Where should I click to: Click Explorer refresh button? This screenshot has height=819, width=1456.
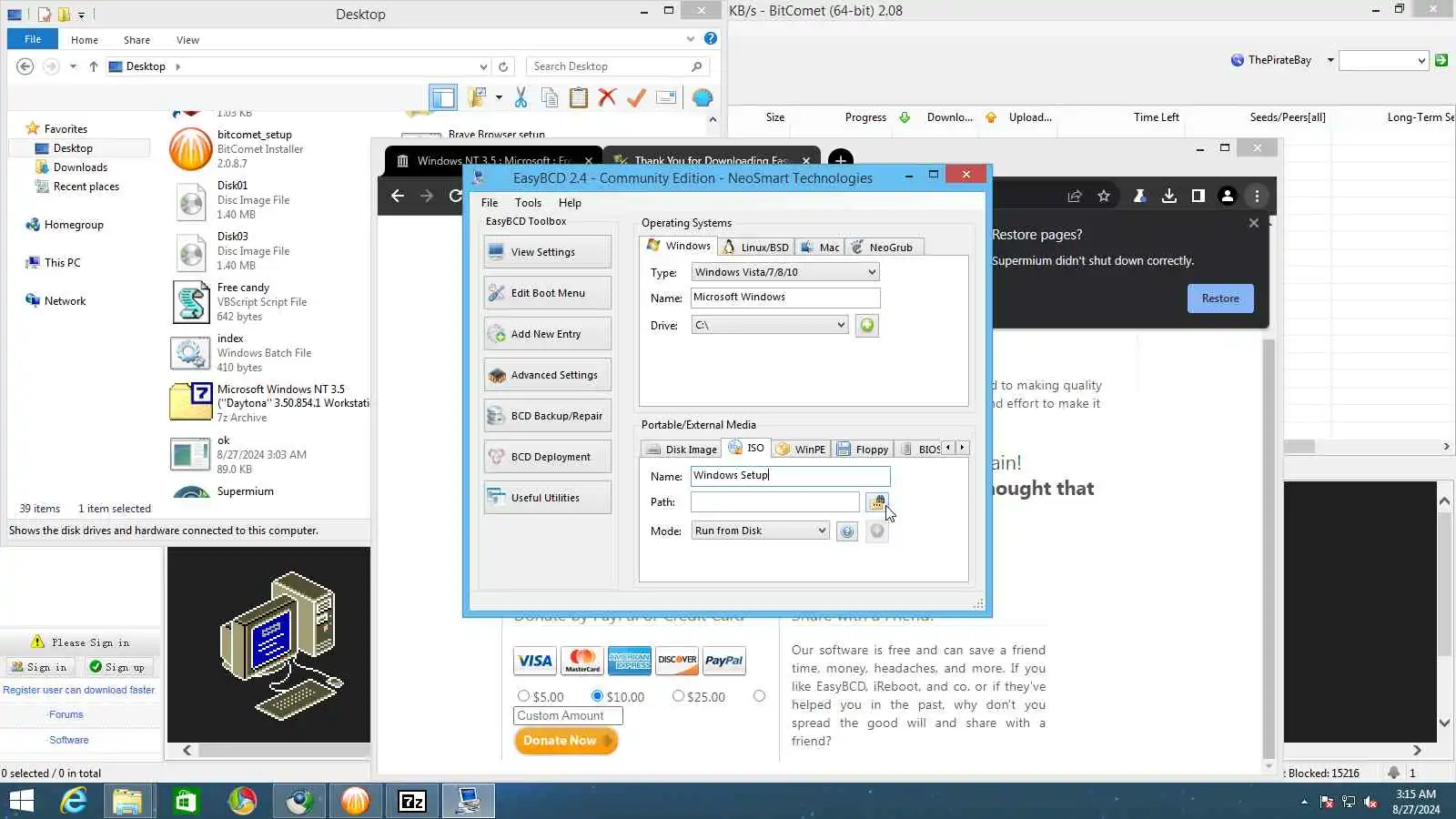[503, 66]
